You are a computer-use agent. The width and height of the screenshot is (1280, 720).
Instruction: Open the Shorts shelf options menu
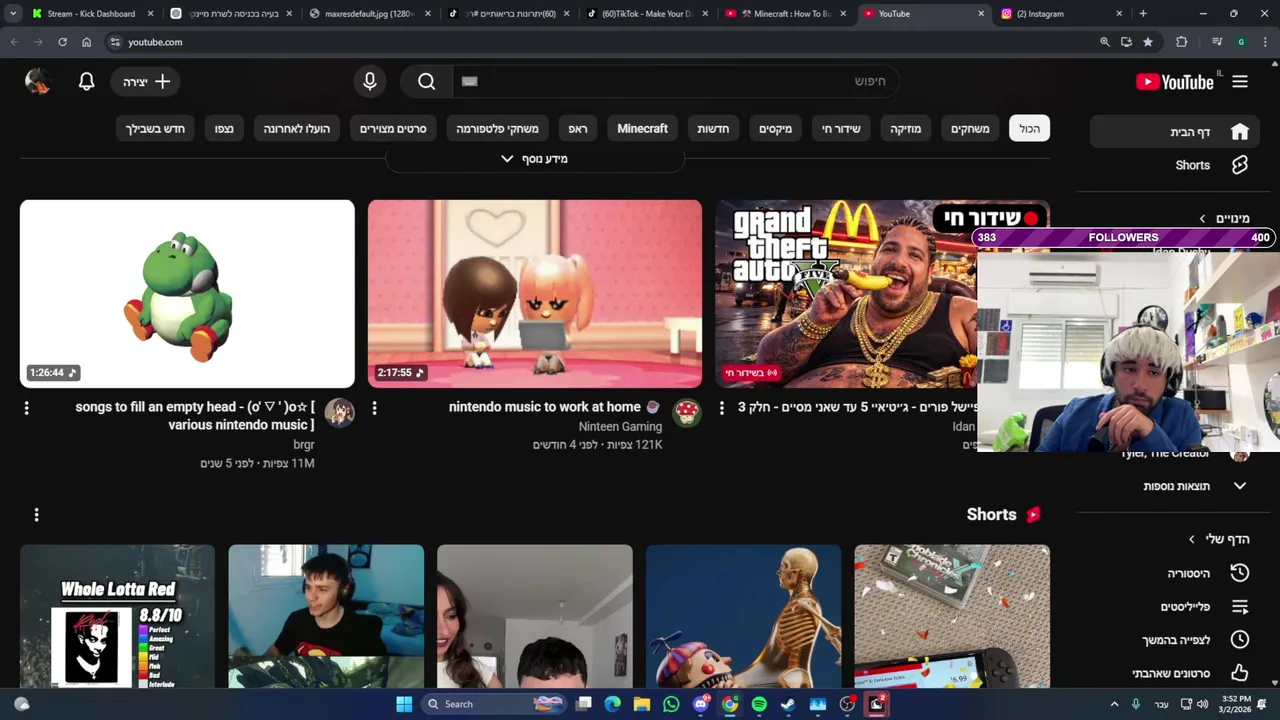tap(36, 514)
